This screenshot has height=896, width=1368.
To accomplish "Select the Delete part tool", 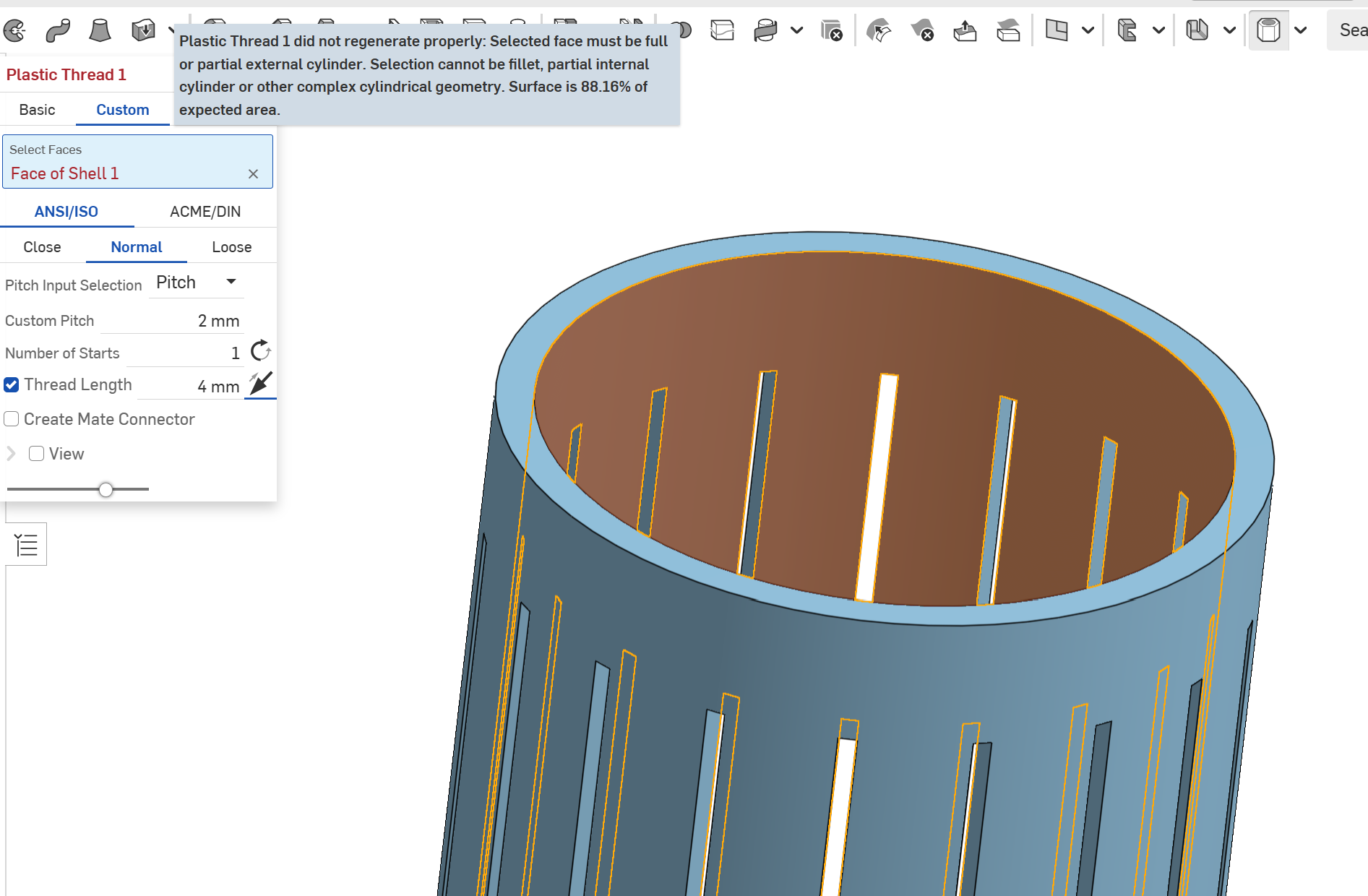I will [832, 30].
